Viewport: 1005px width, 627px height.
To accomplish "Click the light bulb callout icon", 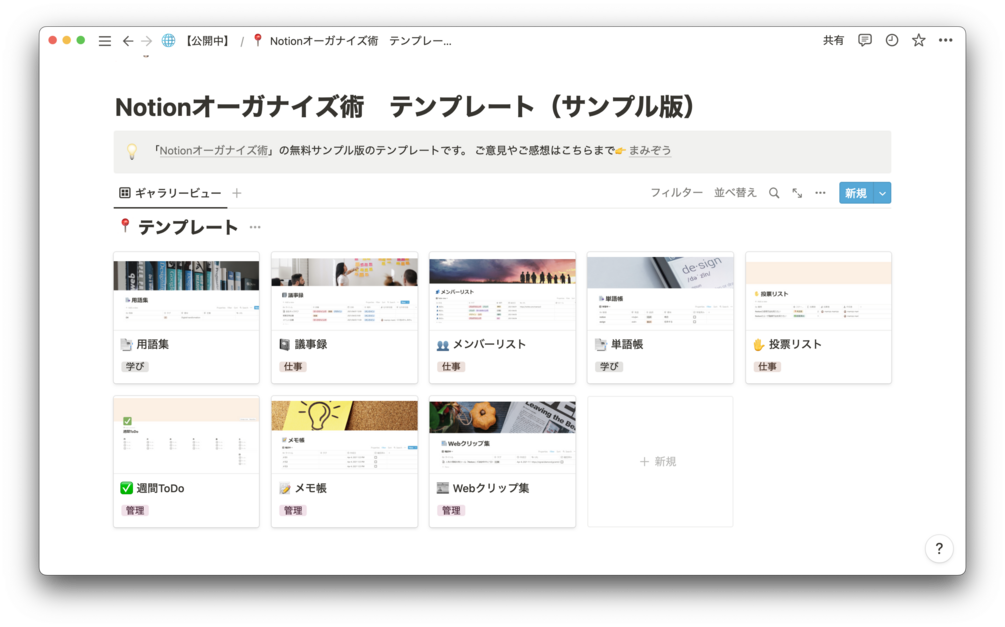I will [x=132, y=151].
